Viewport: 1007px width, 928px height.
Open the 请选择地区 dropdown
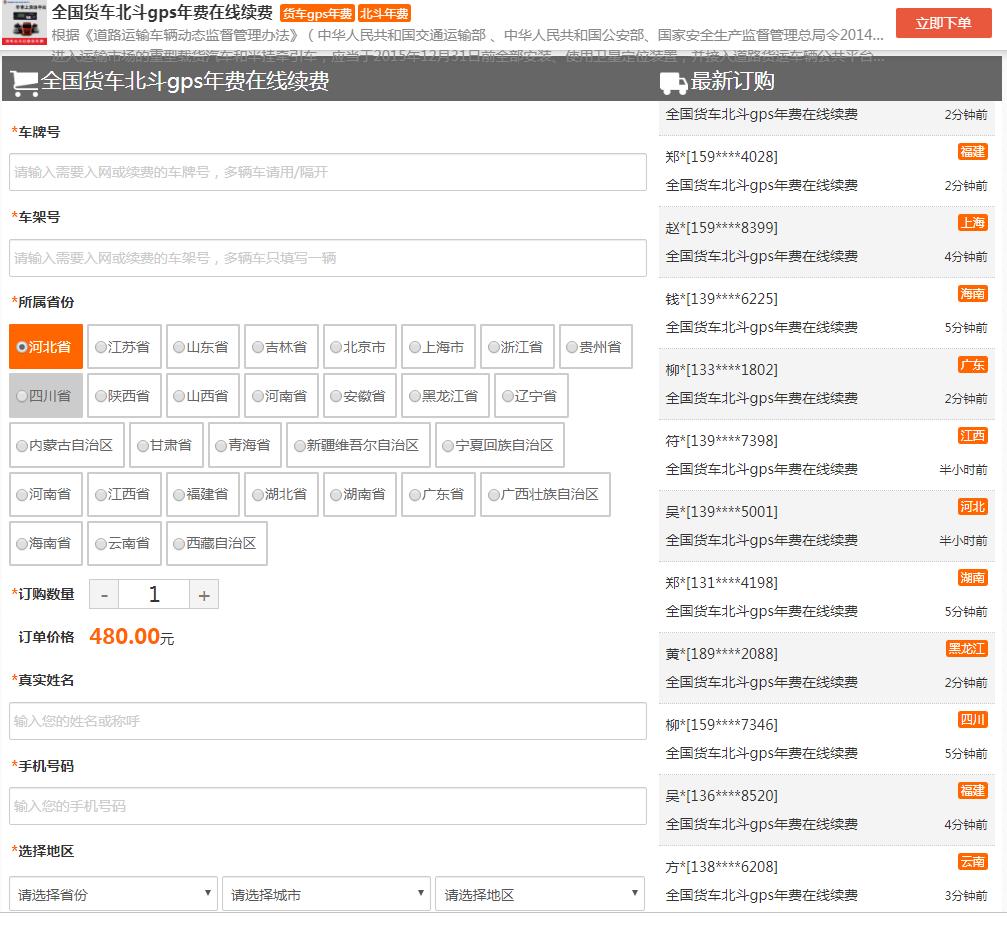point(539,894)
